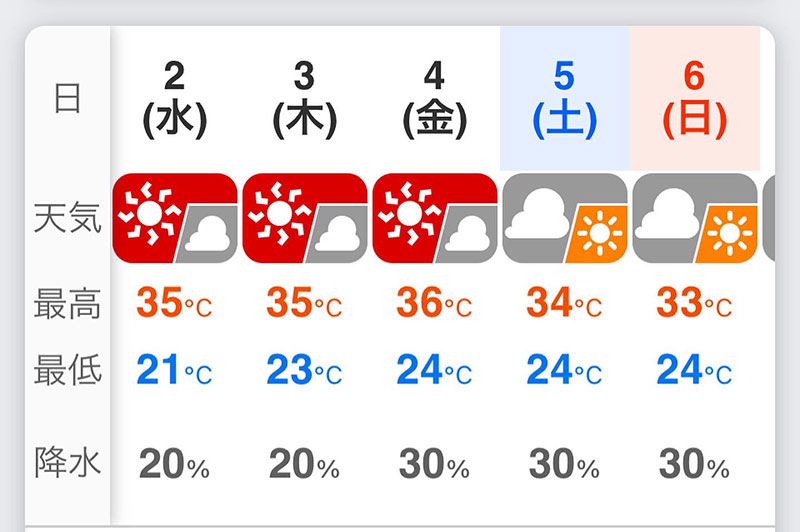Click the 最低 row label
The width and height of the screenshot is (800, 532).
tap(67, 371)
